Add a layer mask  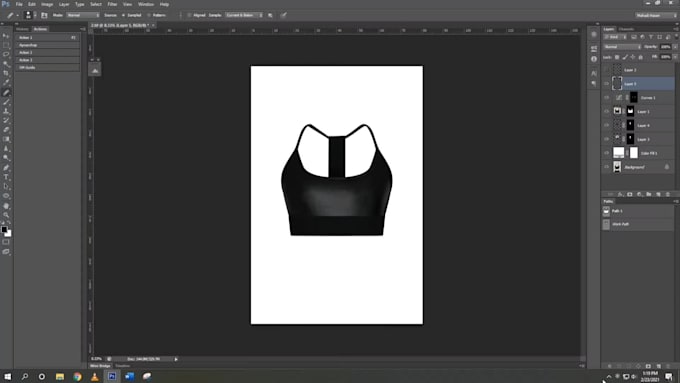(x=630, y=194)
